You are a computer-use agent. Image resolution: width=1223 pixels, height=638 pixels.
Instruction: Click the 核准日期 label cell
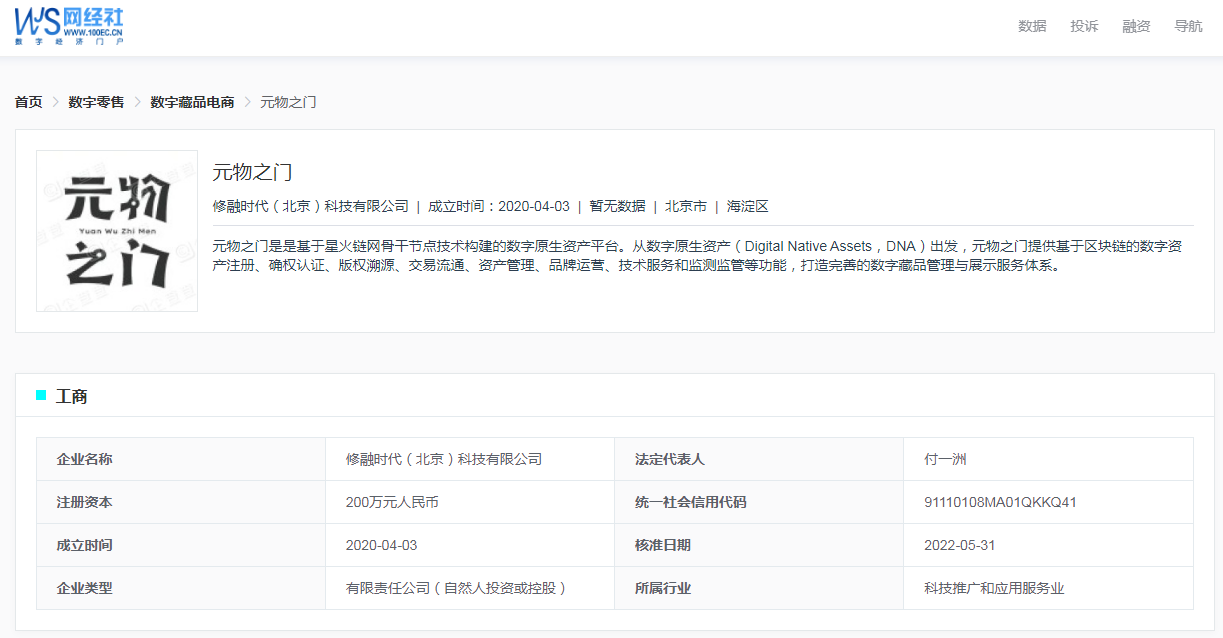(759, 545)
